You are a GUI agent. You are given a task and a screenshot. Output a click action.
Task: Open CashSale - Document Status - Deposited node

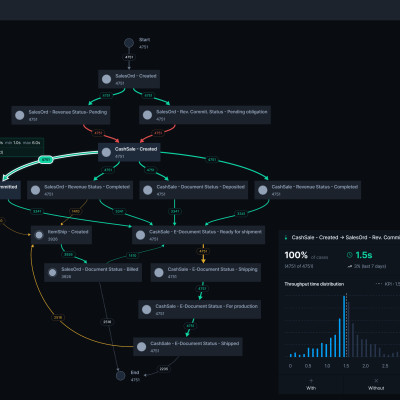coord(193,190)
